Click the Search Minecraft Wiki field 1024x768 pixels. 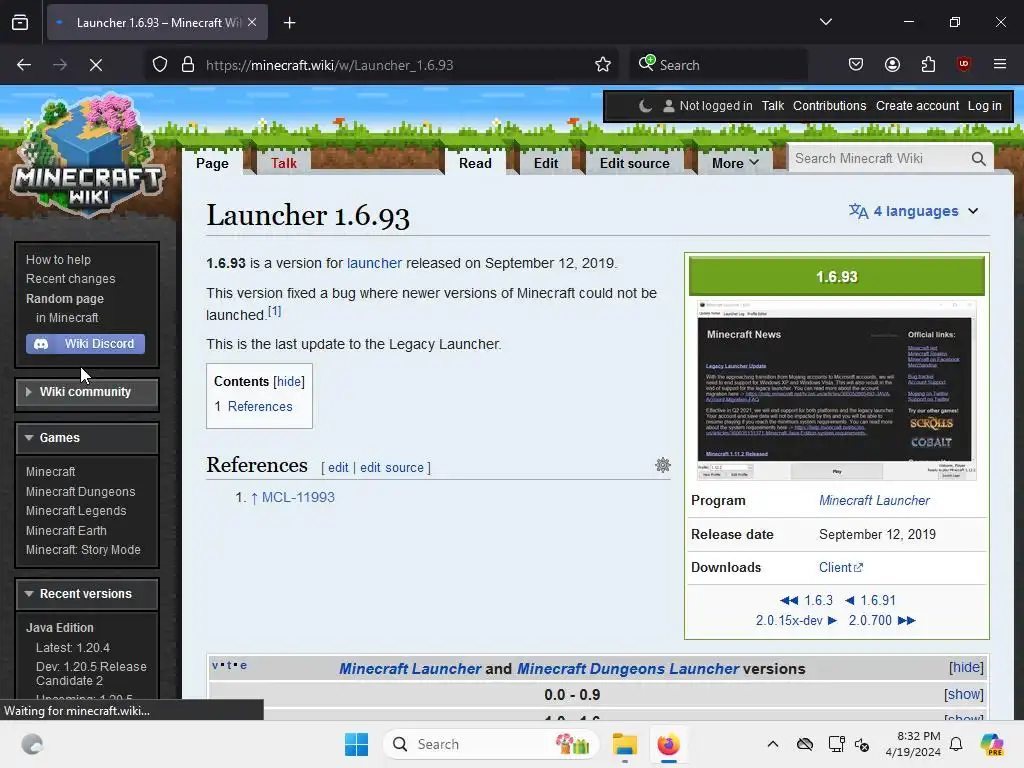pyautogui.click(x=878, y=159)
